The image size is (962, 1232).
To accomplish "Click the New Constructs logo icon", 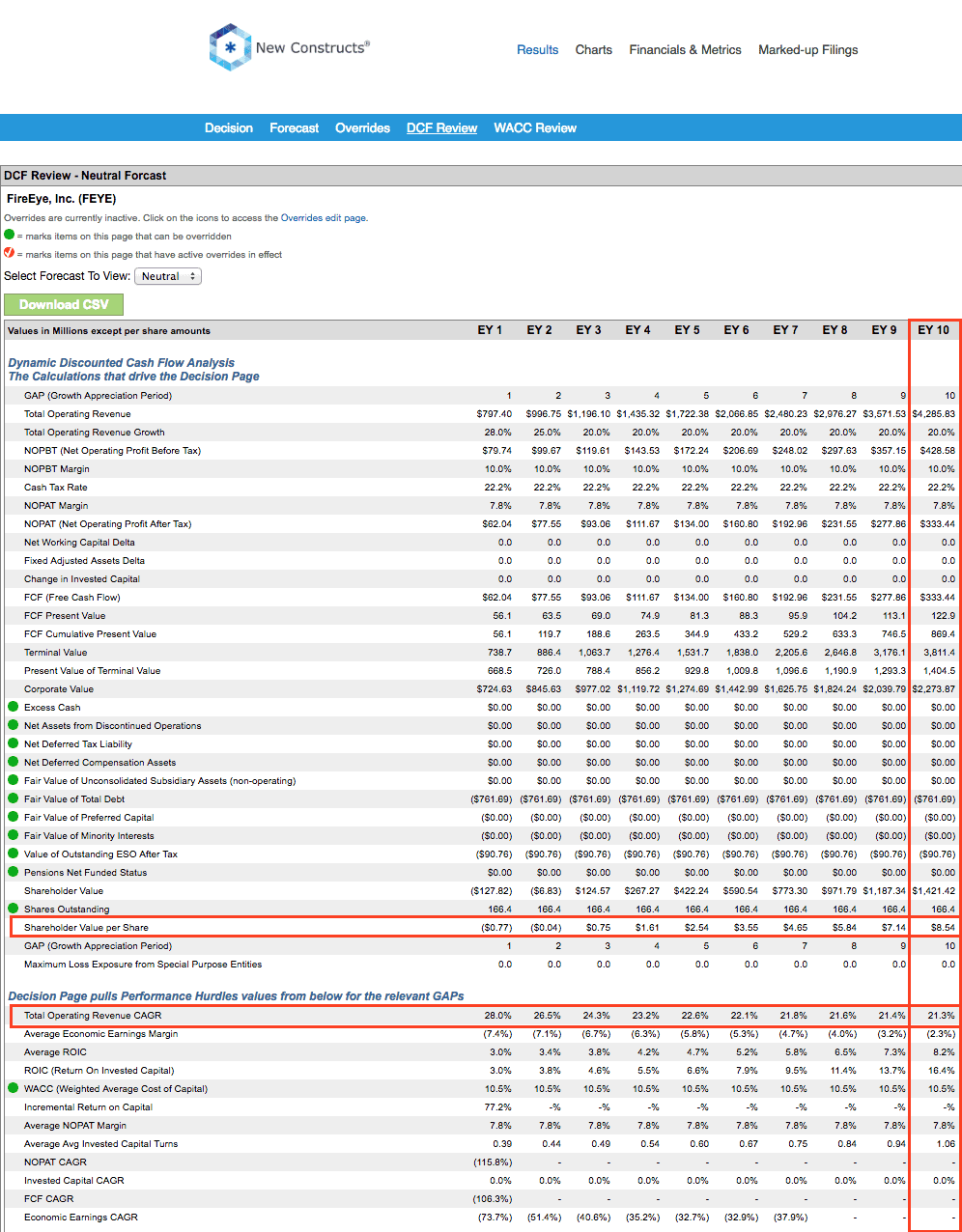I will pyautogui.click(x=229, y=47).
